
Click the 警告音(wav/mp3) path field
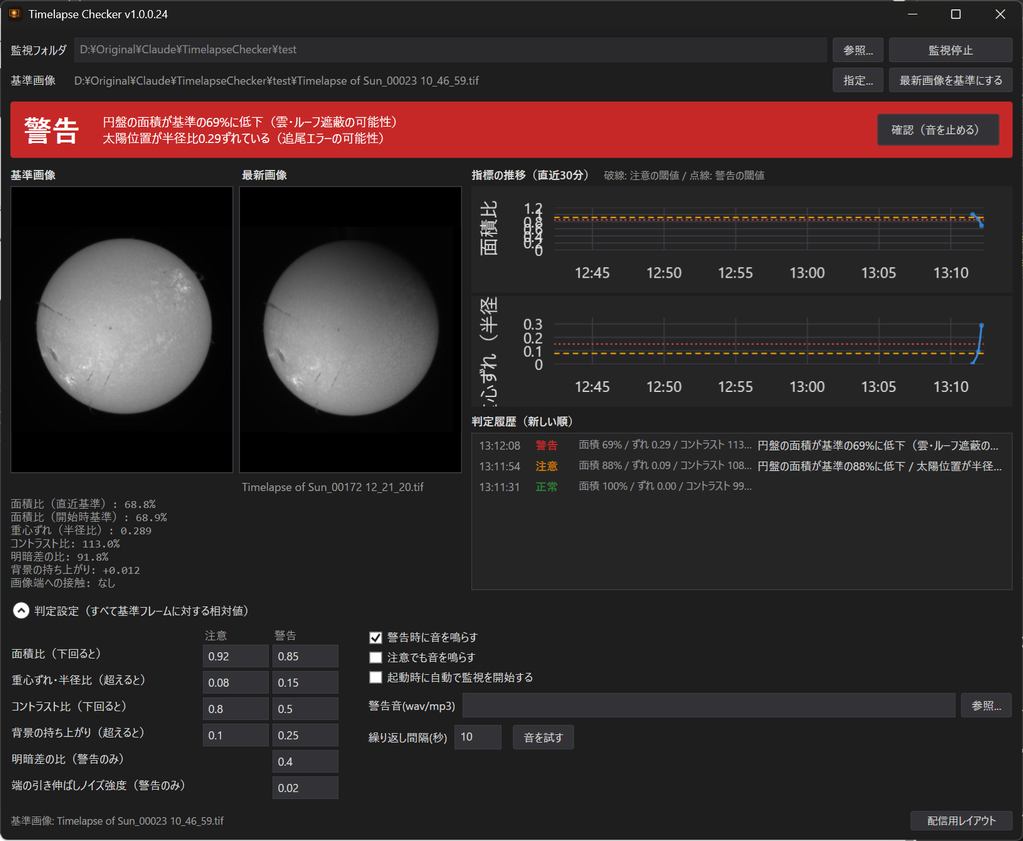[709, 705]
